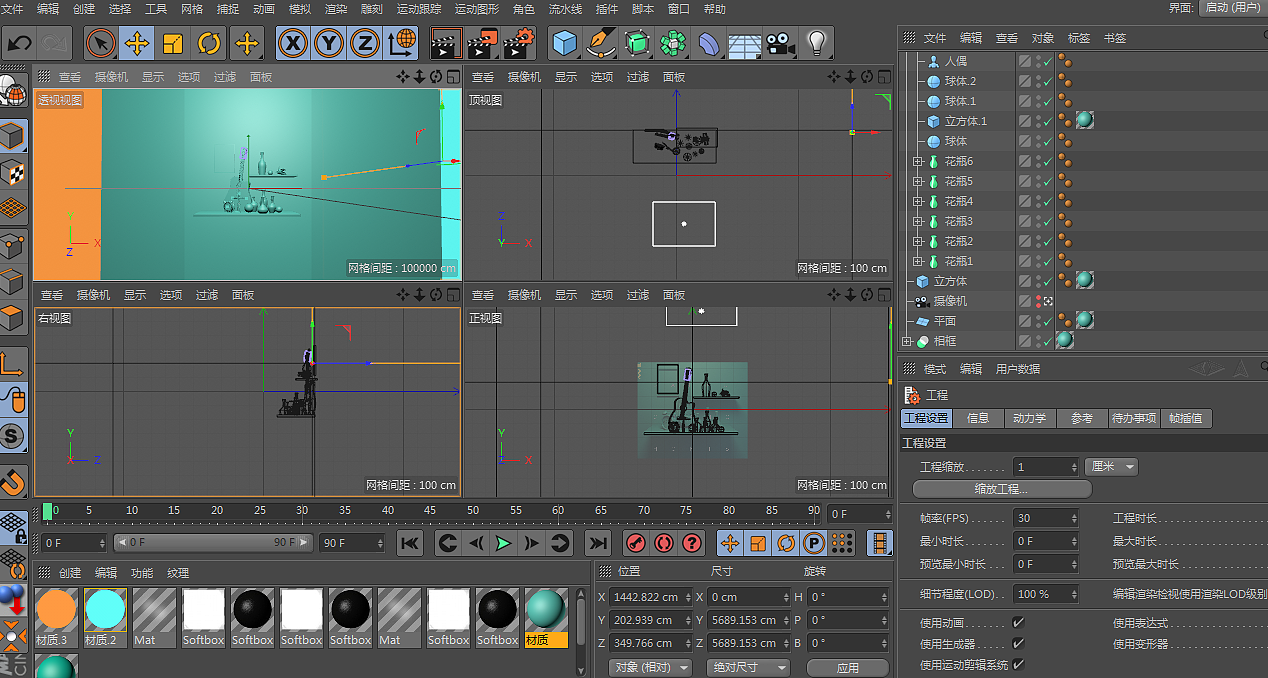
Task: Select the orange 材质.3 material swatch
Action: coord(56,608)
